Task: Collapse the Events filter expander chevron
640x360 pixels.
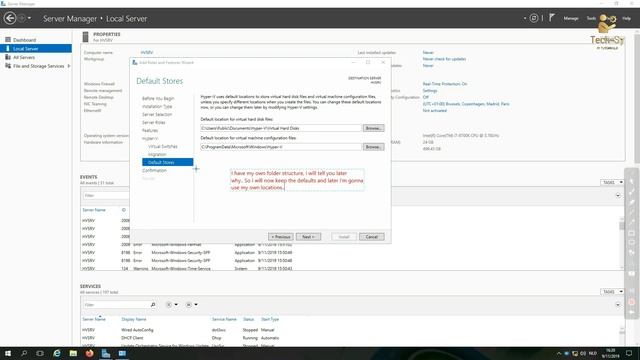Action: tap(618, 196)
